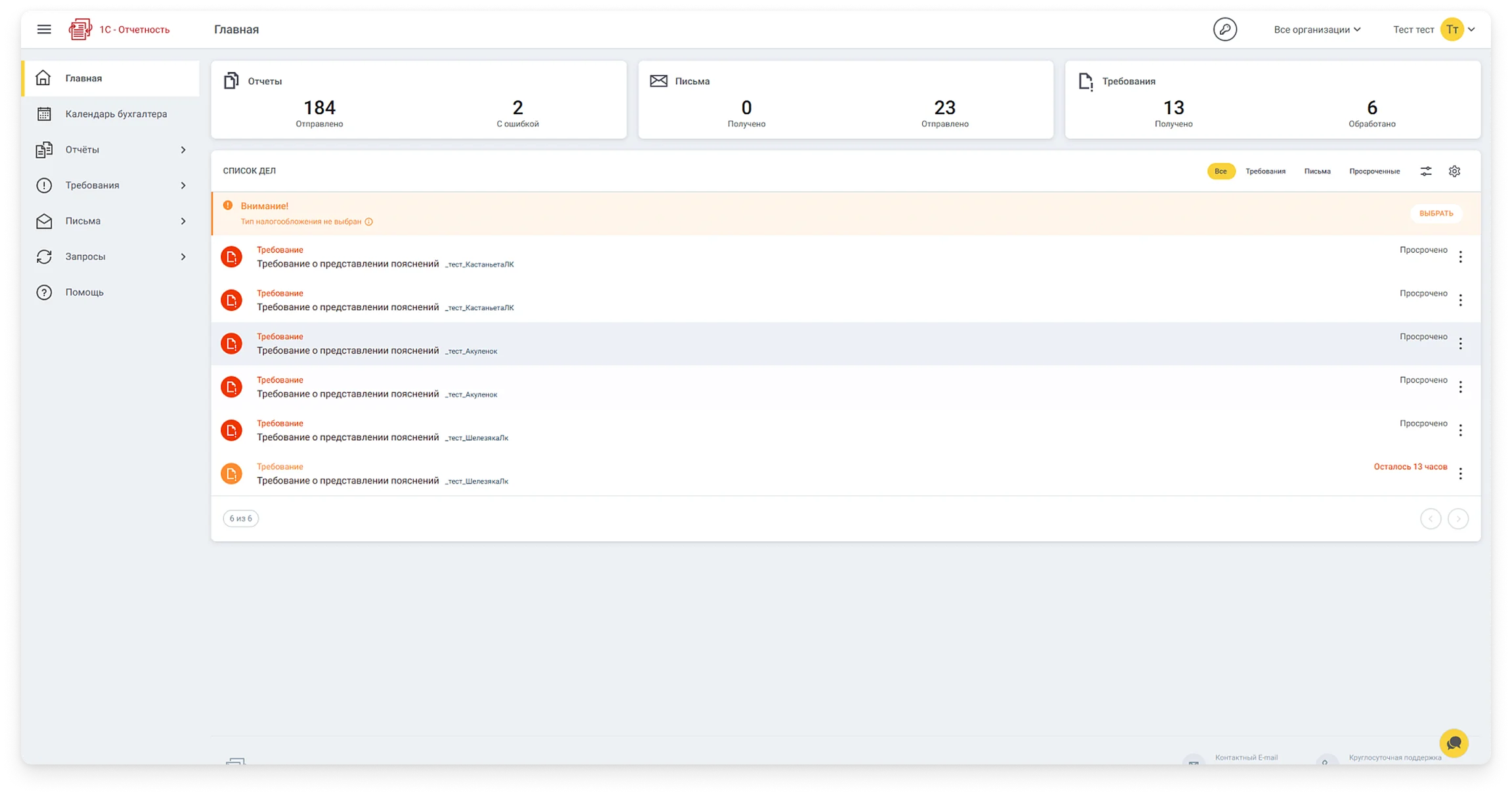Viewport: 1512px width, 796px height.
Task: Open the task list settings gear
Action: click(x=1454, y=171)
